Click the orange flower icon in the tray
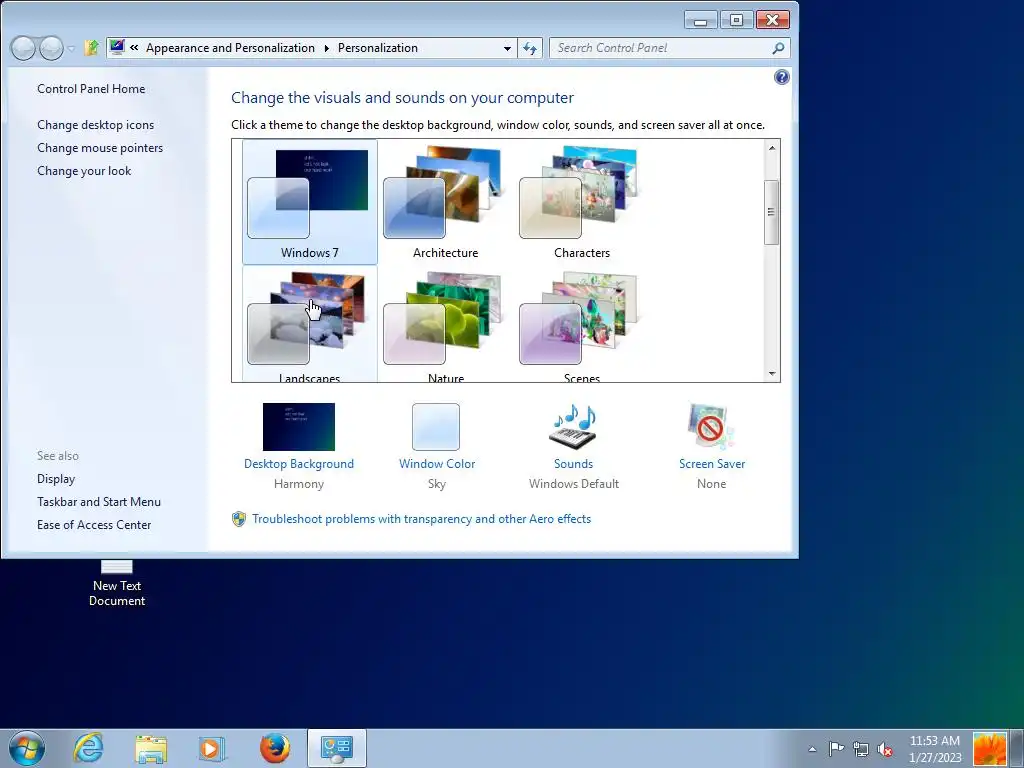This screenshot has width=1024, height=768. [990, 749]
